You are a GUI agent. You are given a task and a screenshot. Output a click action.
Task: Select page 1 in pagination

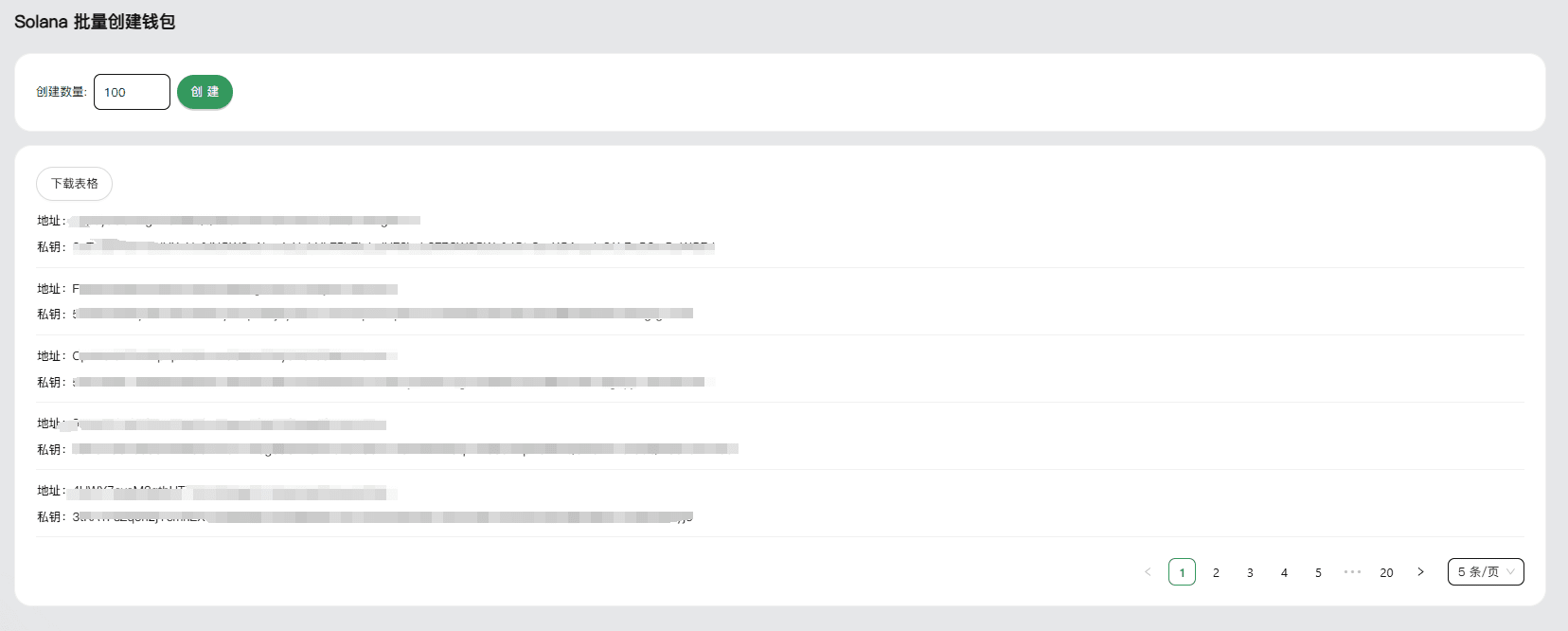tap(1182, 572)
